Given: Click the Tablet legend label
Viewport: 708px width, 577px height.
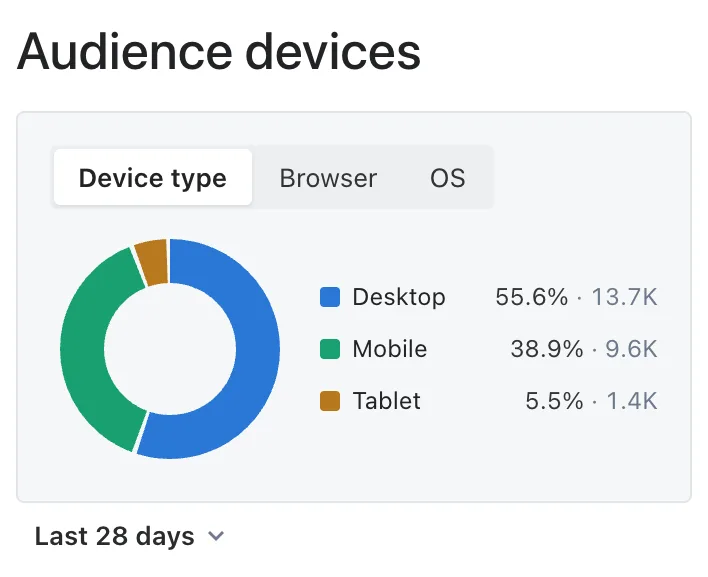Looking at the screenshot, I should click(x=387, y=401).
